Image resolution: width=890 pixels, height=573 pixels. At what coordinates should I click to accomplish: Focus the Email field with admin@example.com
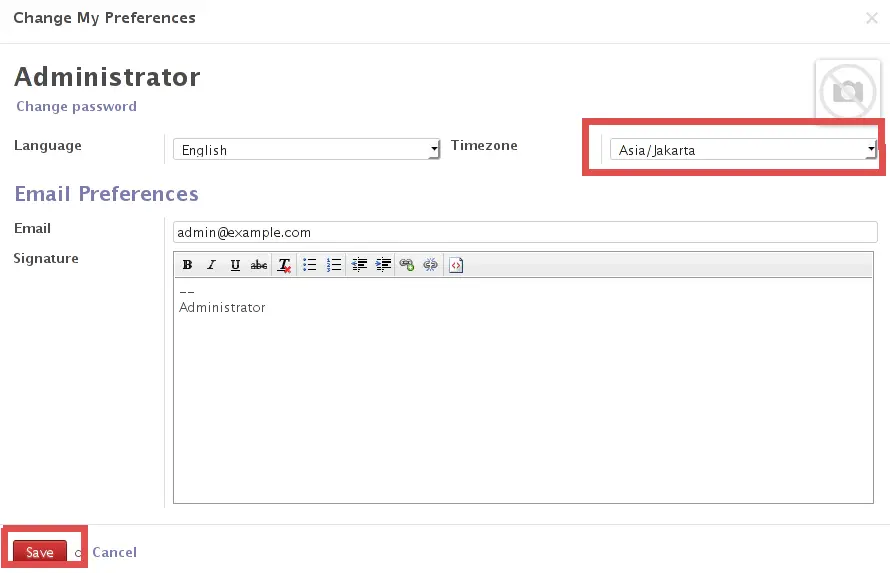tap(525, 232)
